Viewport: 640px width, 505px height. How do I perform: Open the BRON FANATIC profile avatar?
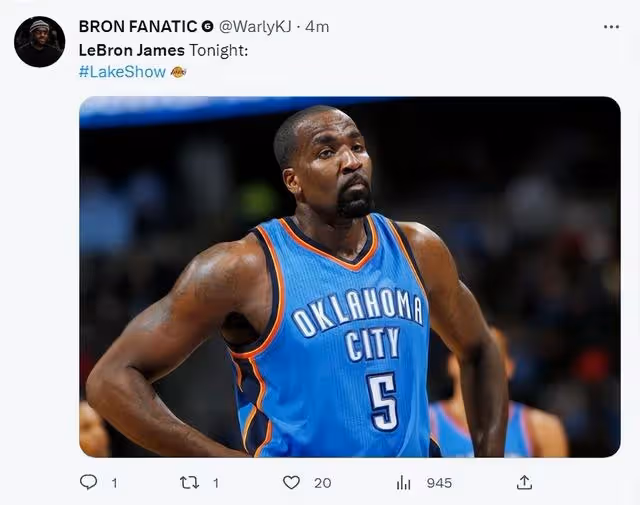pos(40,42)
